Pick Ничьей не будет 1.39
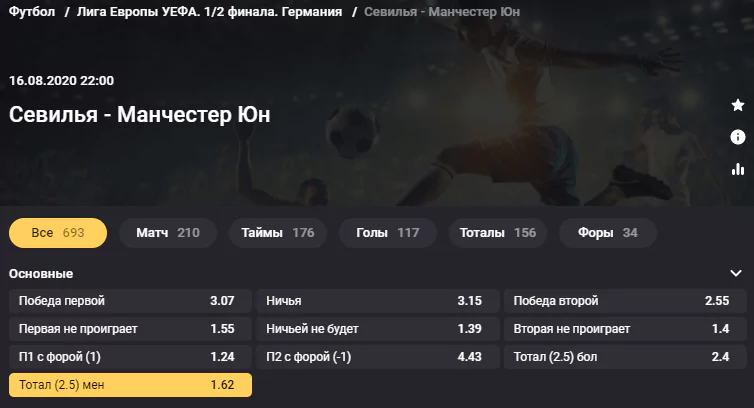754x408 pixels. coord(378,329)
